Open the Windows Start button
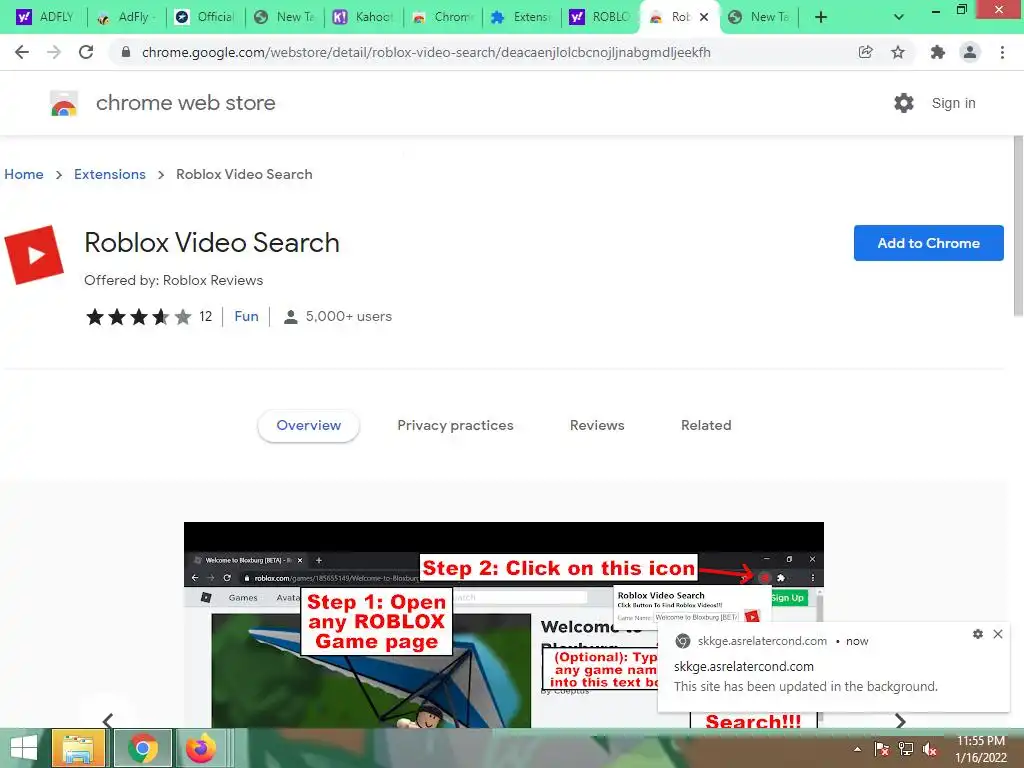 tap(24, 748)
